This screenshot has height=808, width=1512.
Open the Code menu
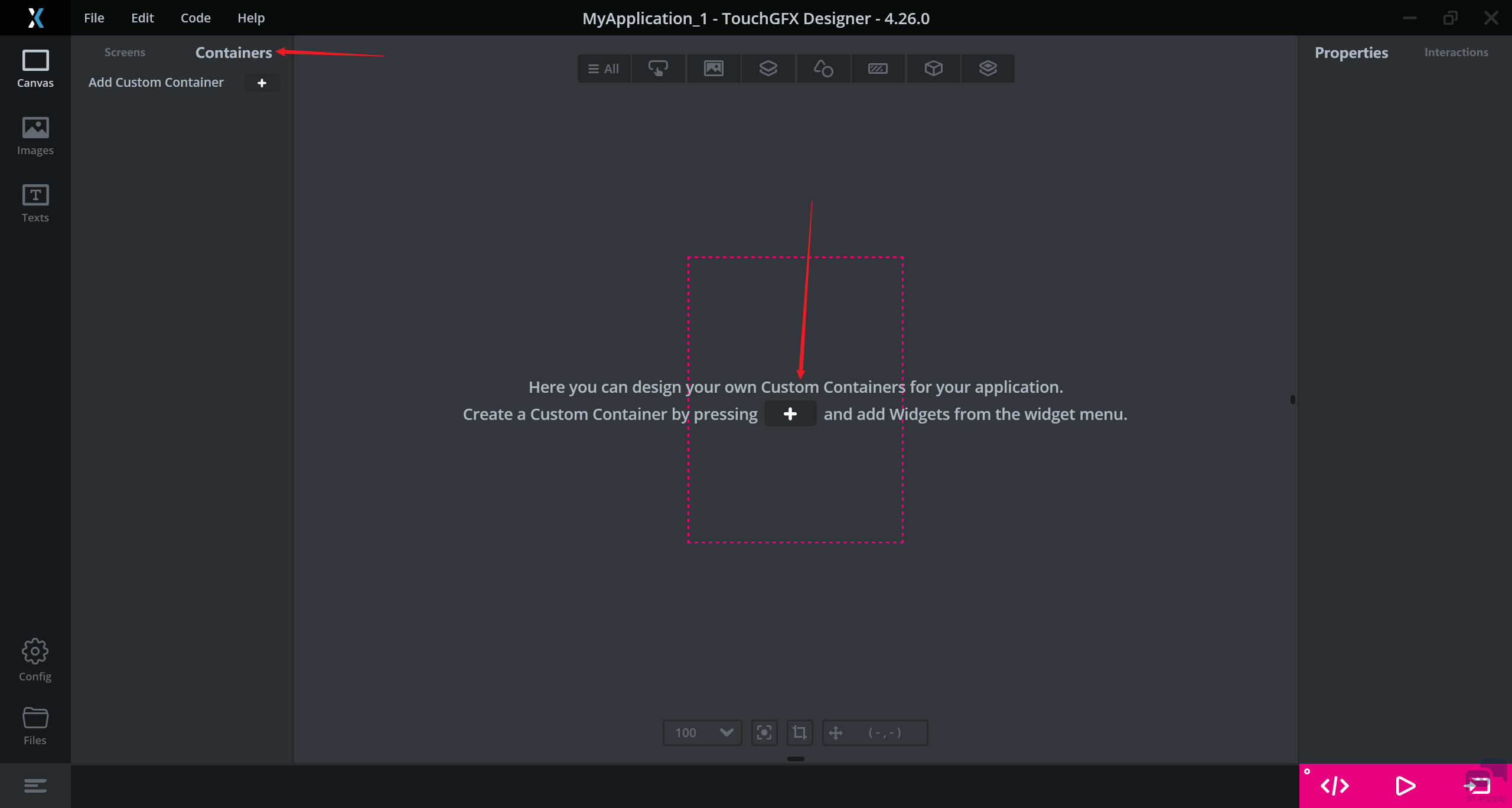(x=195, y=18)
